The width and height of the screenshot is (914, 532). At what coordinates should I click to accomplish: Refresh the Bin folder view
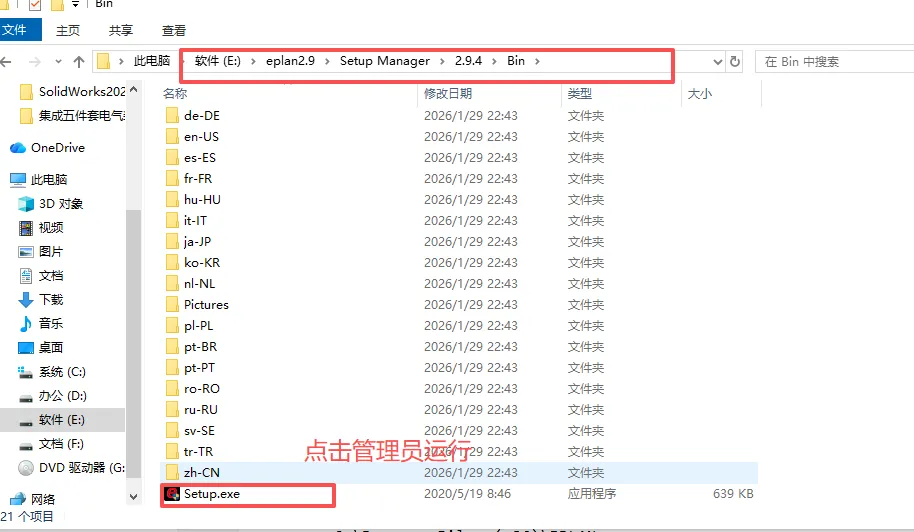[735, 61]
